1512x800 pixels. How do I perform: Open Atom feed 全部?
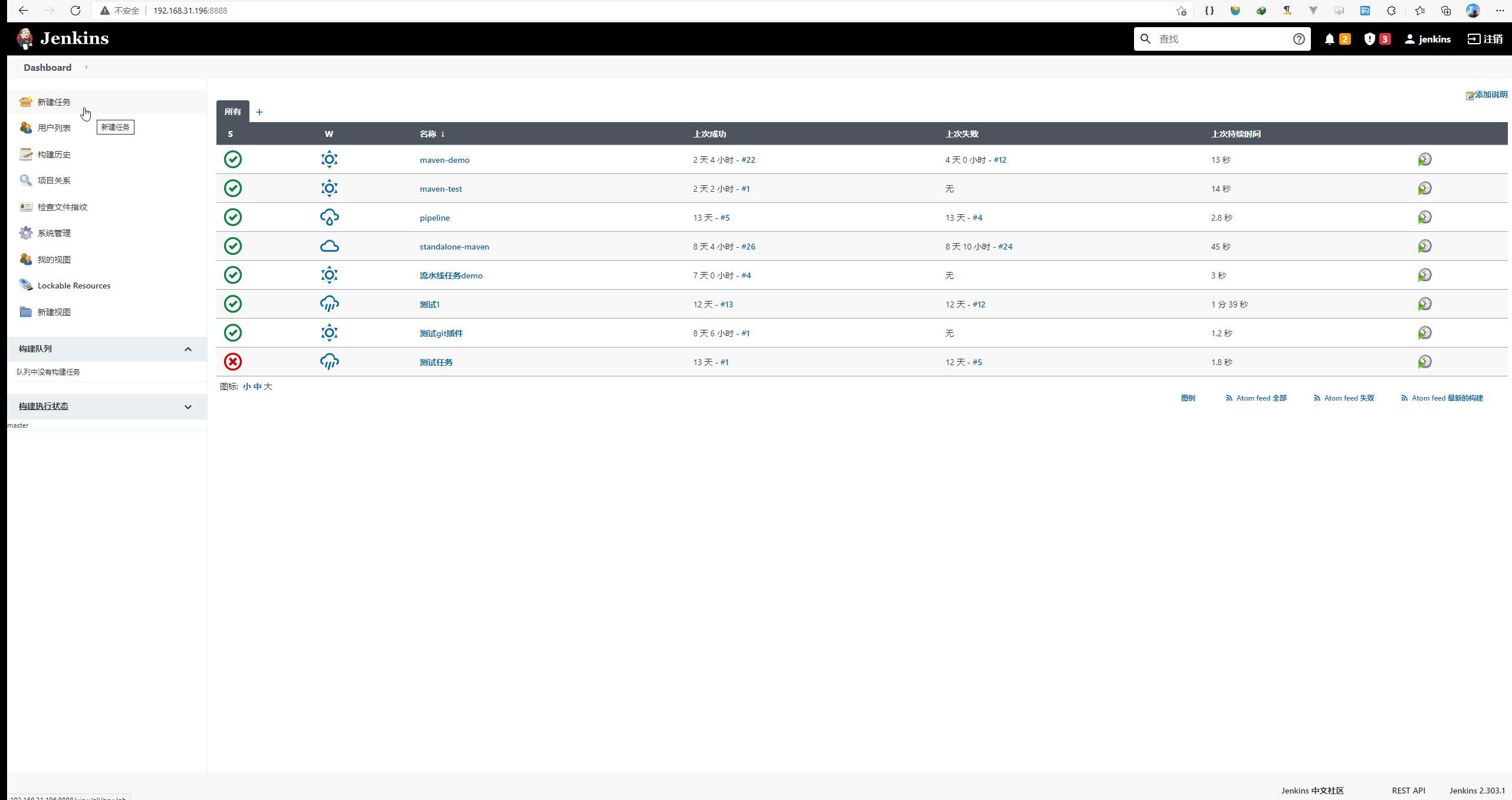tap(1256, 398)
